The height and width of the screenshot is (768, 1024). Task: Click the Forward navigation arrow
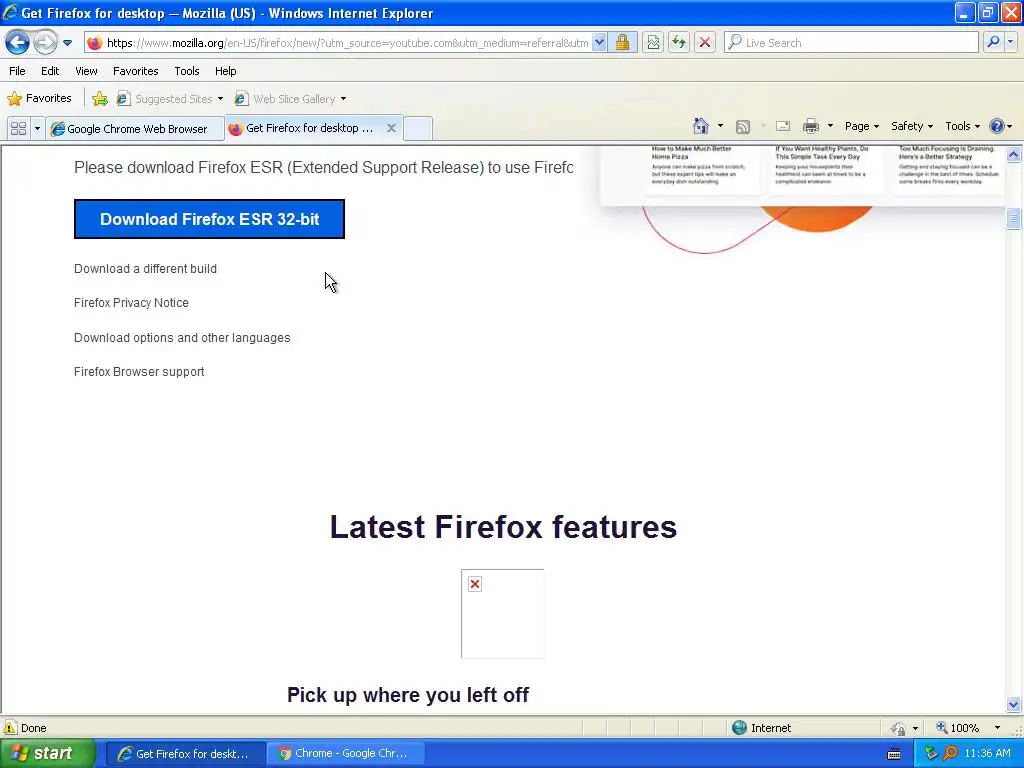tap(45, 43)
